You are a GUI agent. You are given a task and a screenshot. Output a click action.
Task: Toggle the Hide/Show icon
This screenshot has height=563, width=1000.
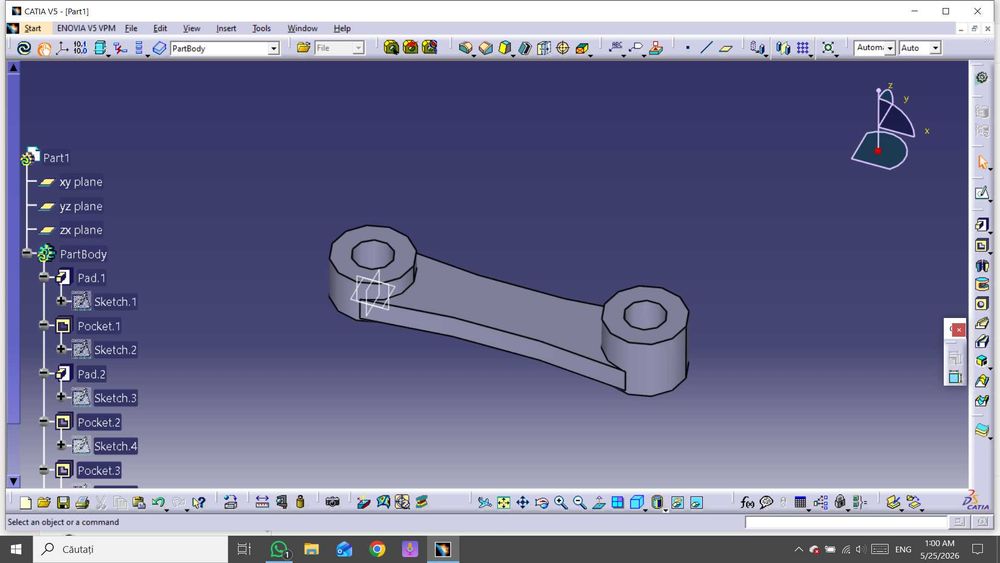[677, 502]
